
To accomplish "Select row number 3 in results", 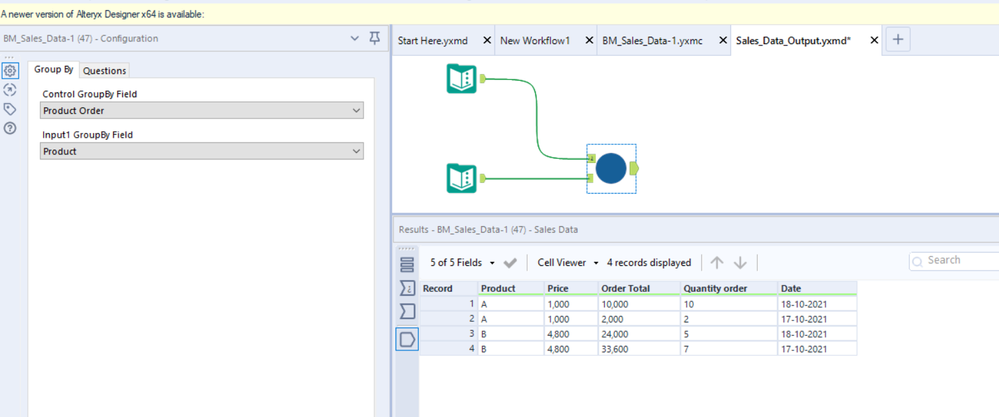I will (449, 334).
